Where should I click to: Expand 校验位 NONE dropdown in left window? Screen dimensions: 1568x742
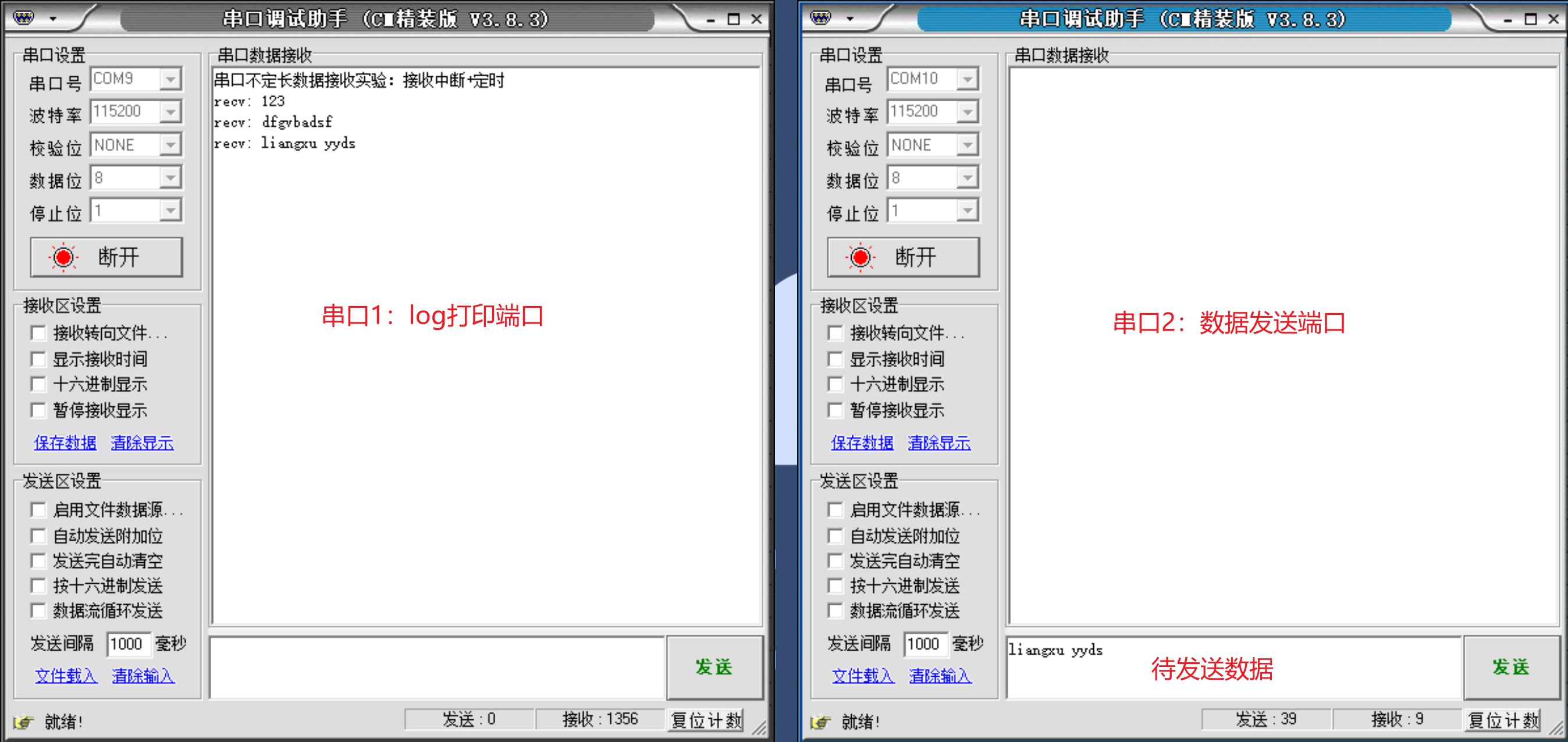coord(170,145)
